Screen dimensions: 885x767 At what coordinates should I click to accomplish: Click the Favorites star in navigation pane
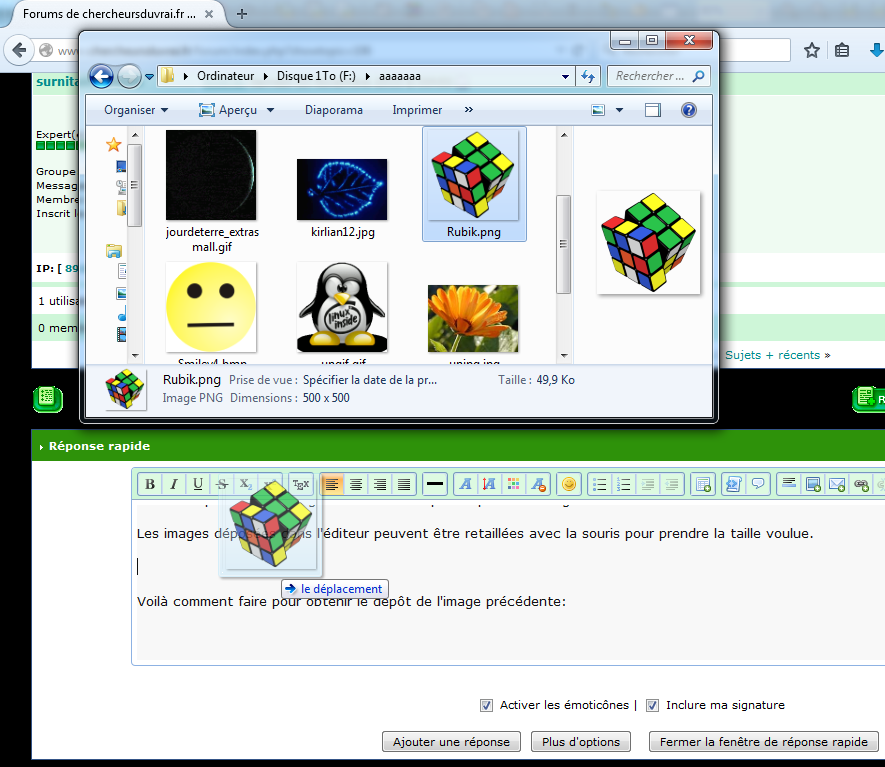[113, 144]
